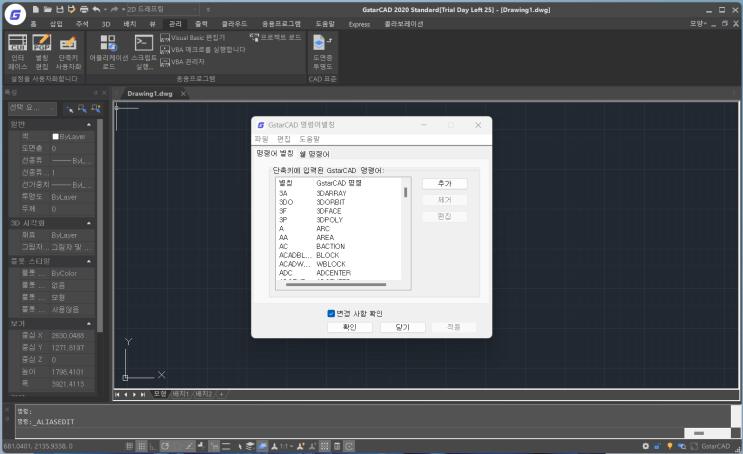The height and width of the screenshot is (454, 743).
Task: Collapse the 일반 properties section
Action: coord(89,124)
